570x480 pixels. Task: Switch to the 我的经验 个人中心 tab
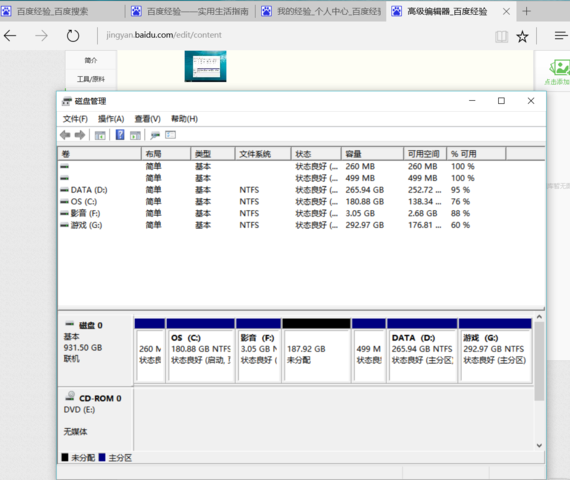tap(321, 12)
